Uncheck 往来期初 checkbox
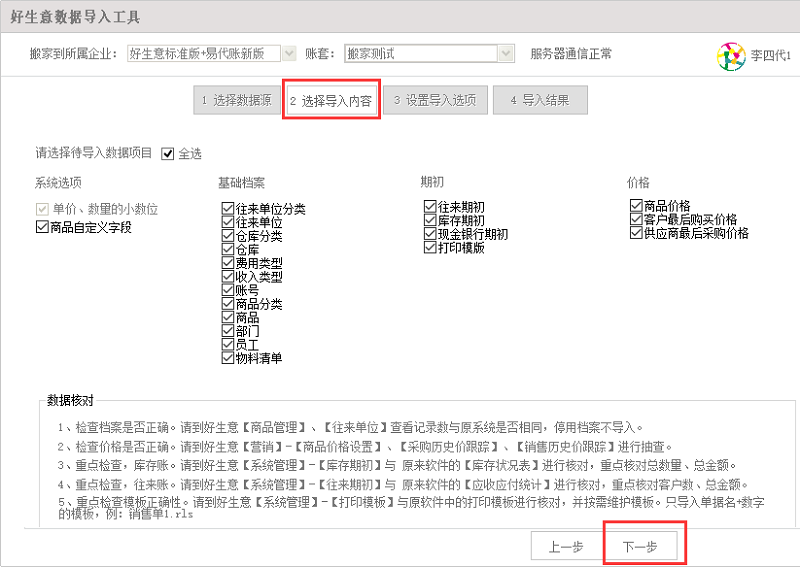The height and width of the screenshot is (567, 800). point(430,207)
